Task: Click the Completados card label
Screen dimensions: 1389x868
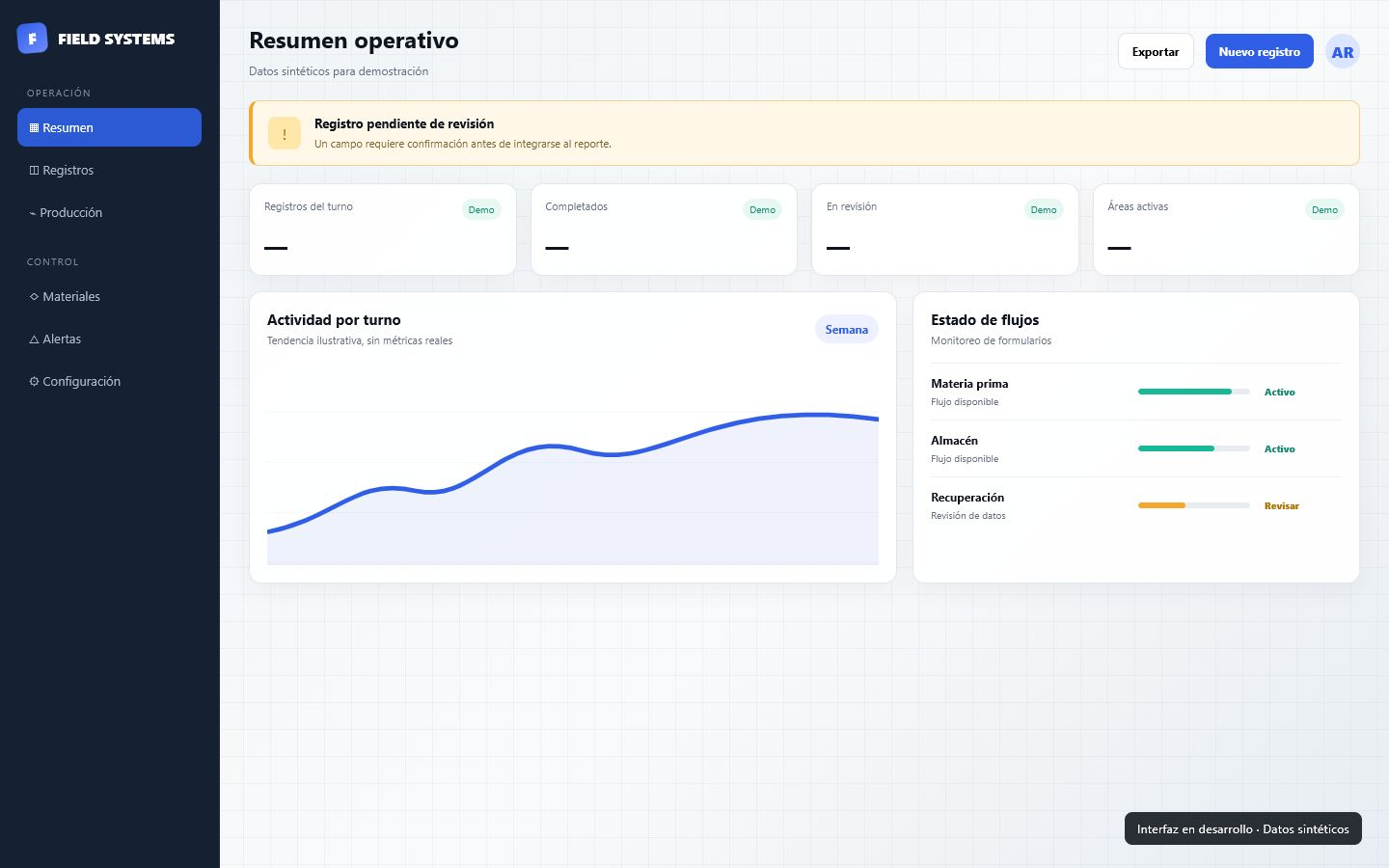Action: [x=576, y=206]
